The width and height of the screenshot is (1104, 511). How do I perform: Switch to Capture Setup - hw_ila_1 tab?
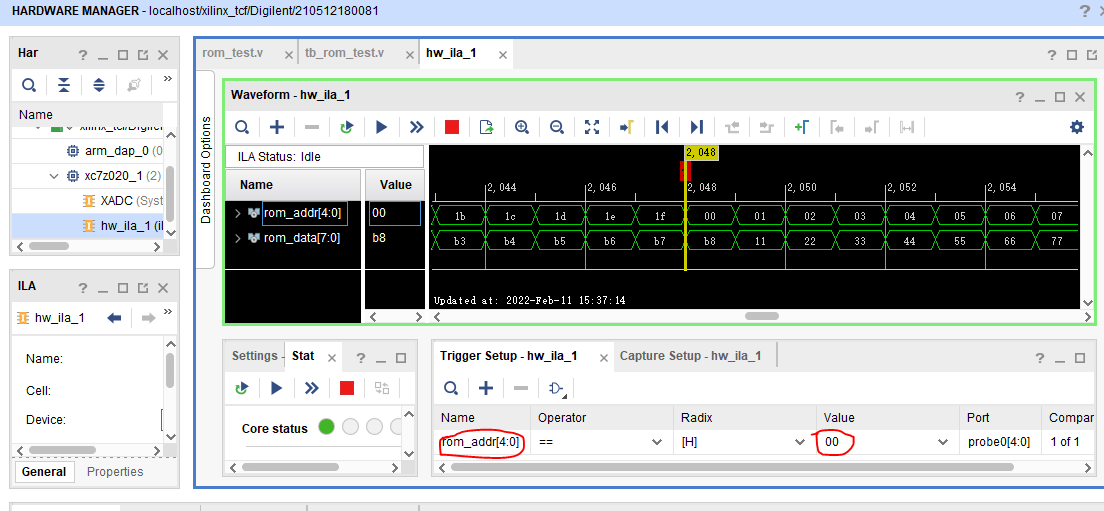pos(690,355)
